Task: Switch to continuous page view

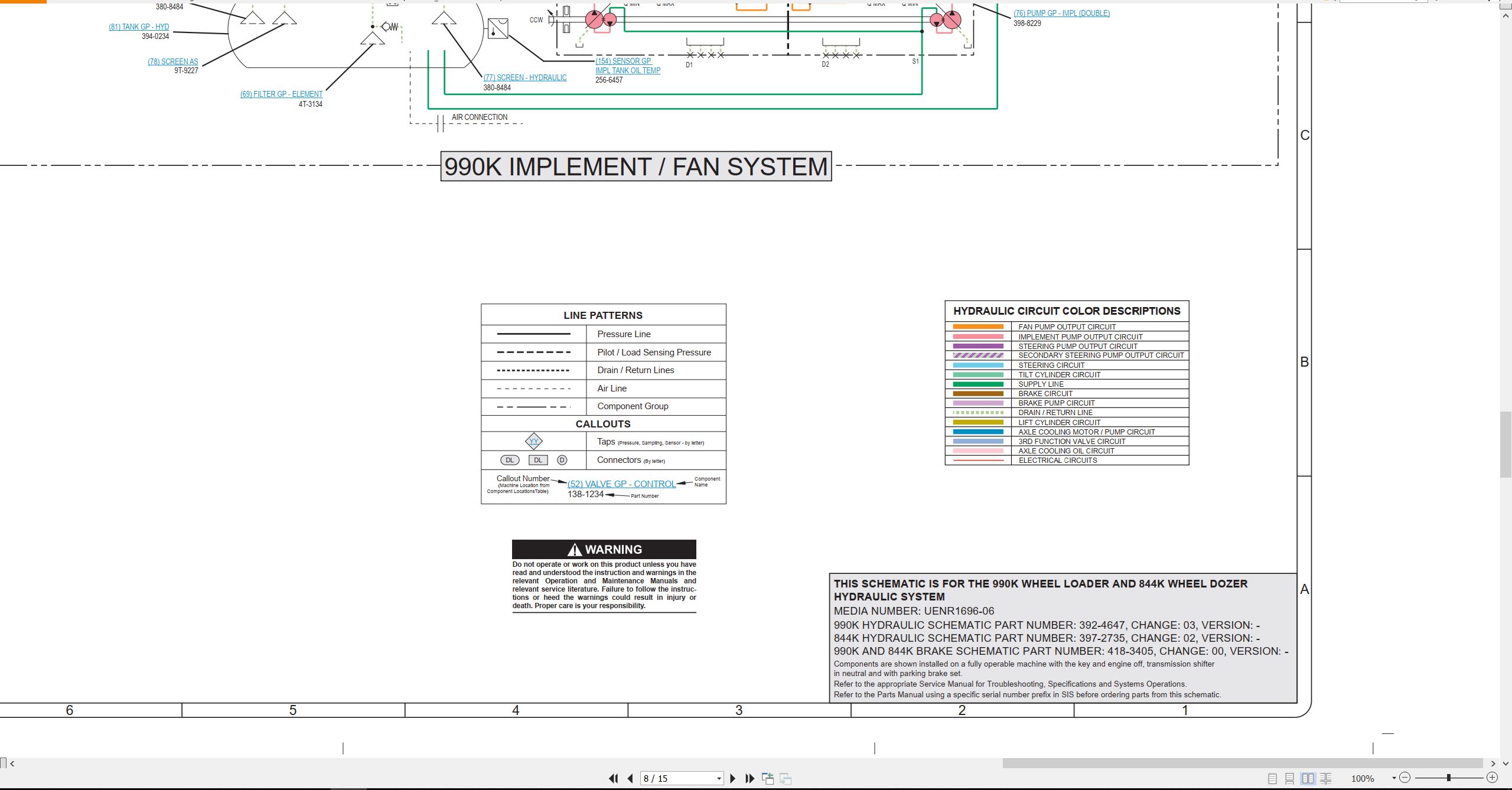Action: 1290,778
